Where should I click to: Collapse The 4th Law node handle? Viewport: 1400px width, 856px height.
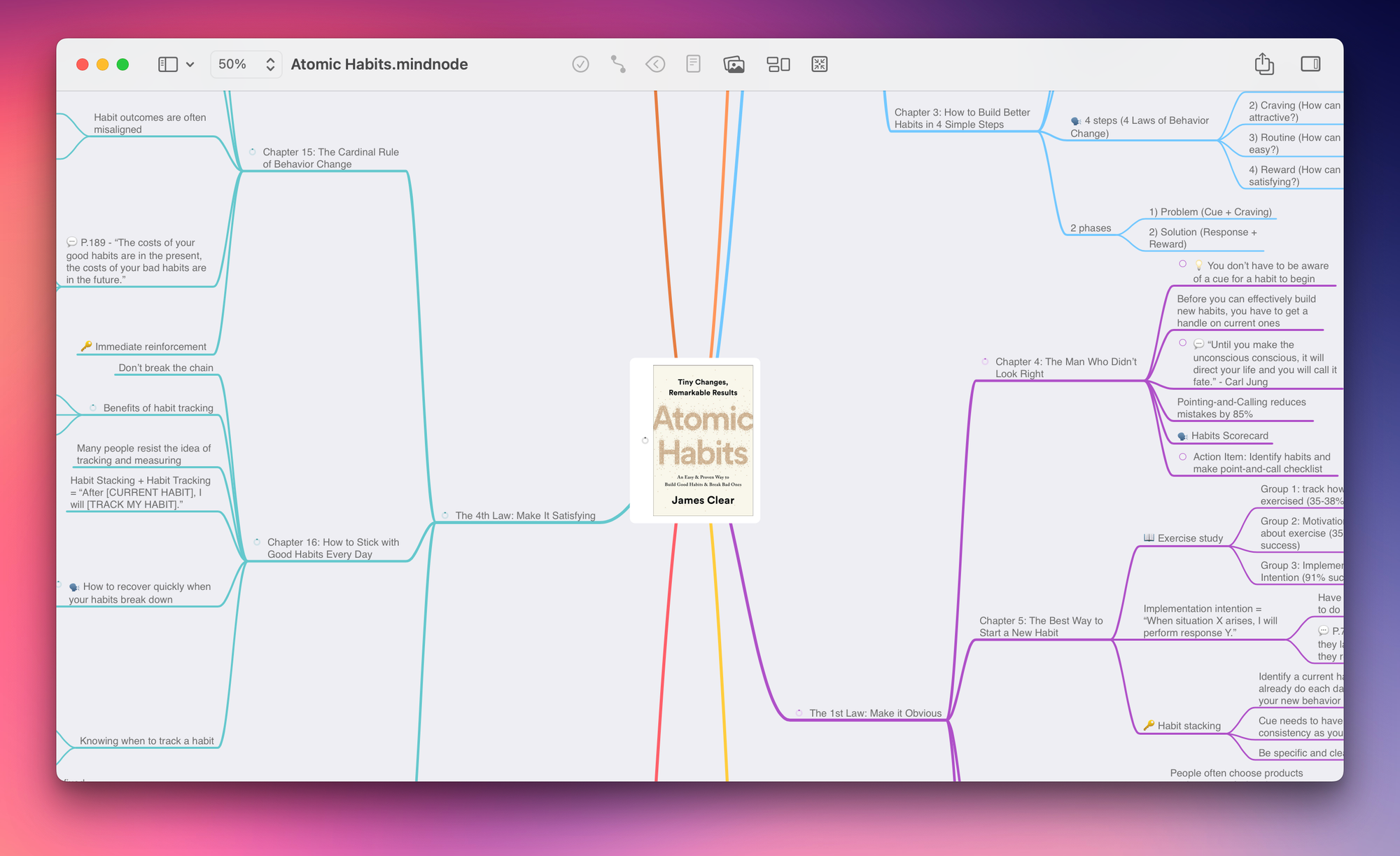[x=445, y=515]
